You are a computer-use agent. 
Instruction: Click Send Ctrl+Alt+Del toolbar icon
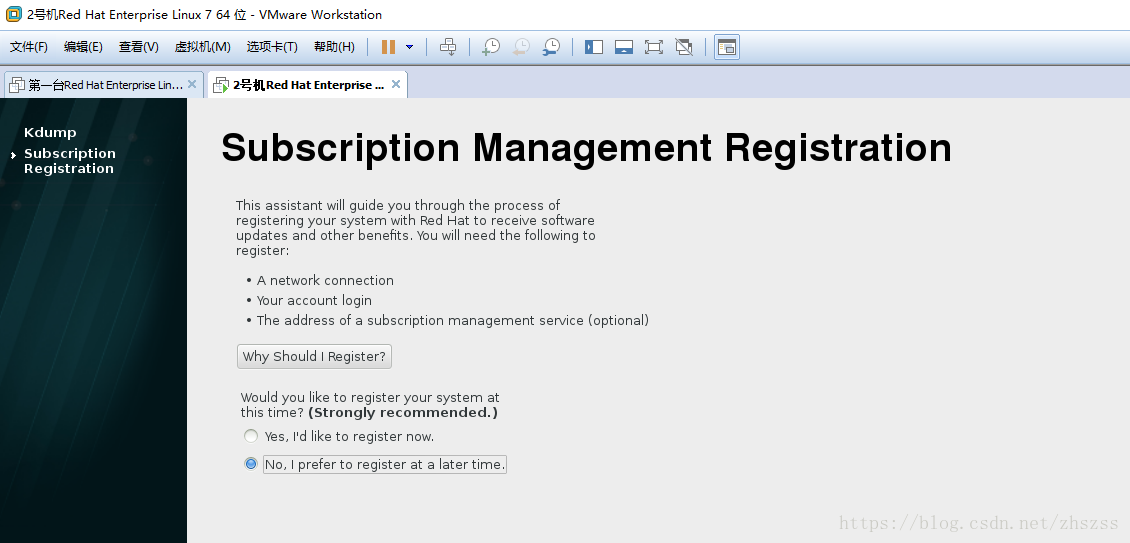pos(448,47)
